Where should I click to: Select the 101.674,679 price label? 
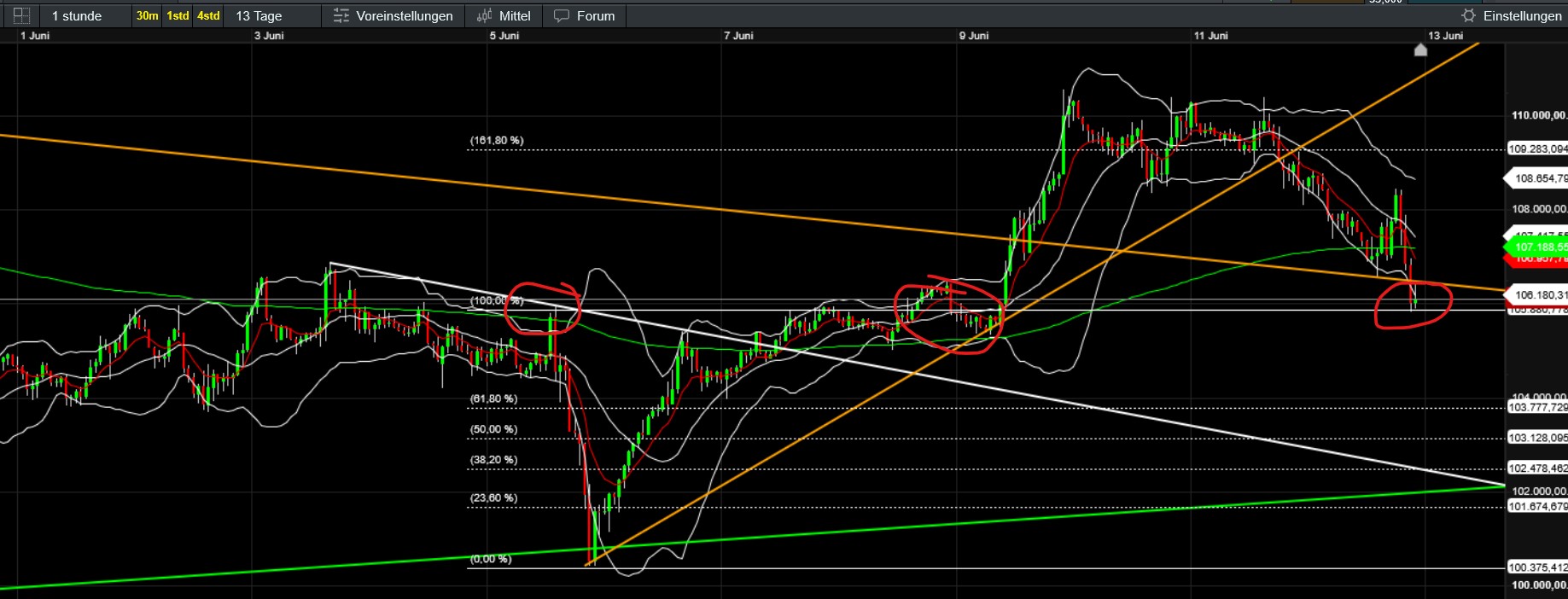1537,507
